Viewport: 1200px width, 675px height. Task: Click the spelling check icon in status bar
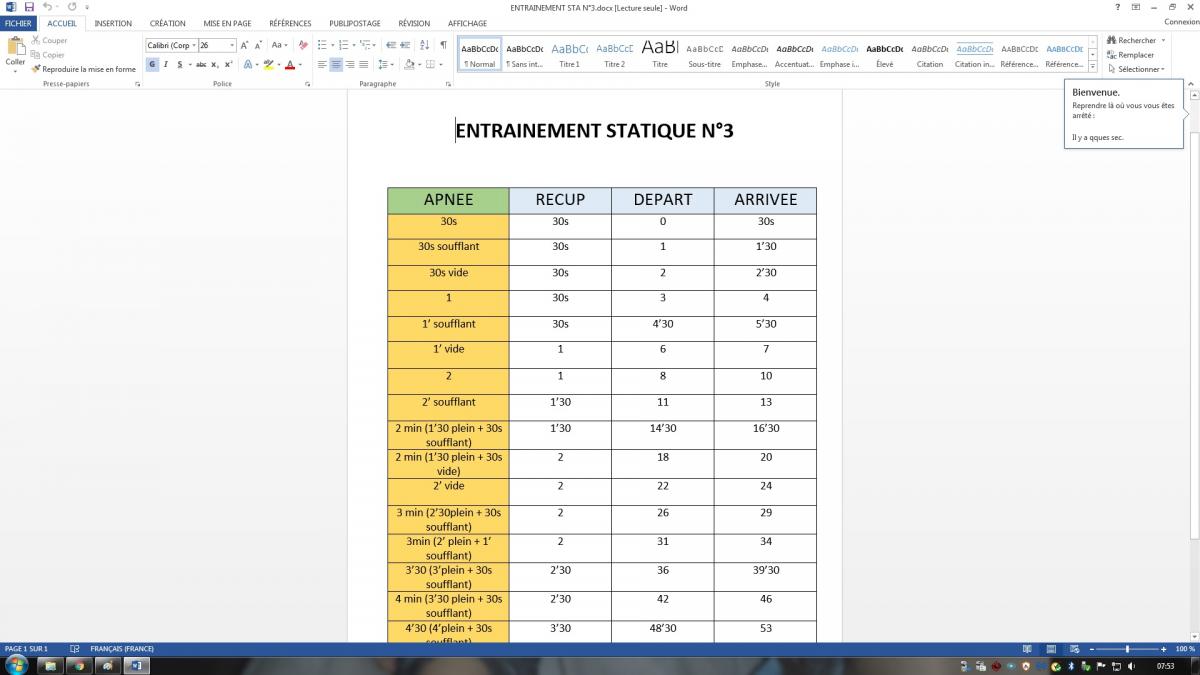coord(76,649)
